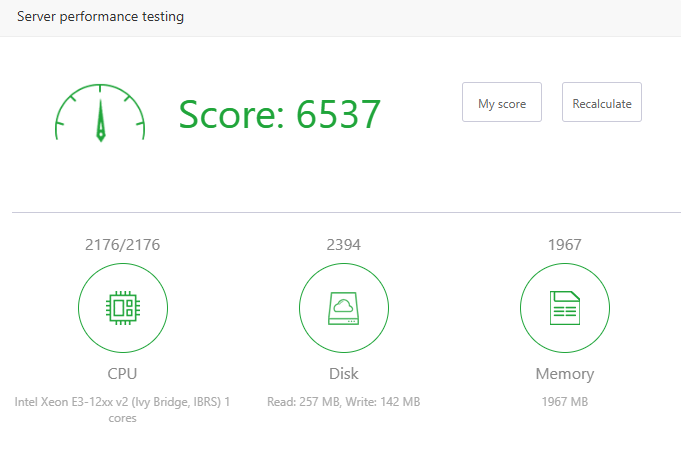681x458 pixels.
Task: Click the CPU chip icon
Action: tap(123, 309)
